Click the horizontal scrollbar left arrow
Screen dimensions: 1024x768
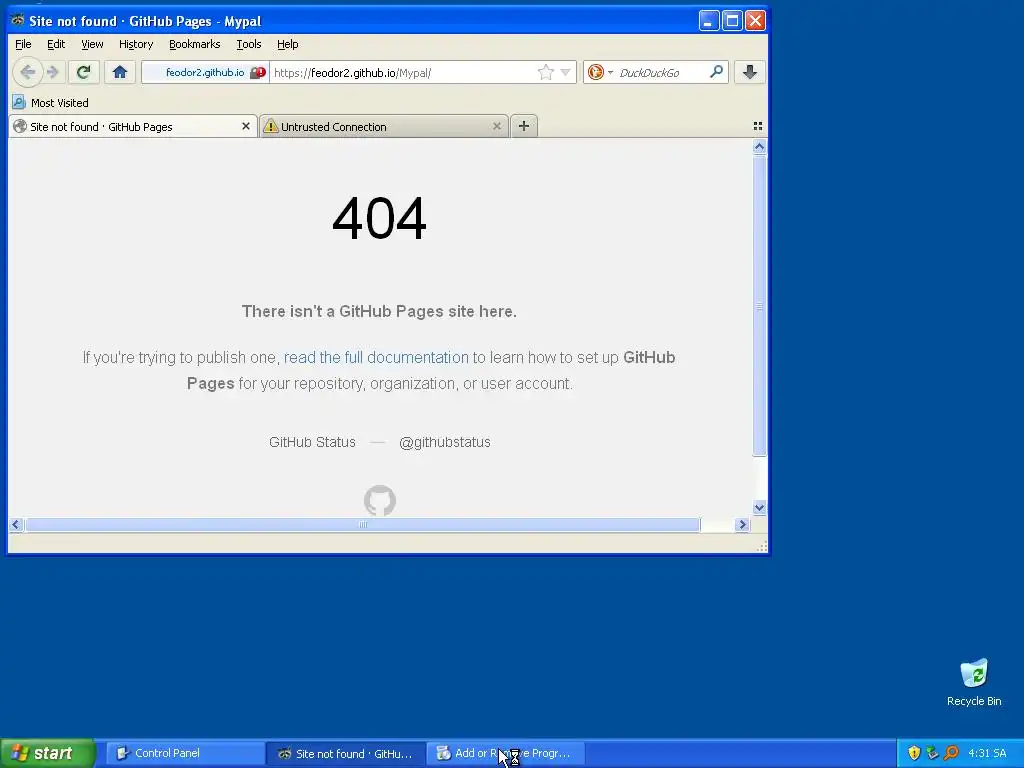click(x=16, y=524)
